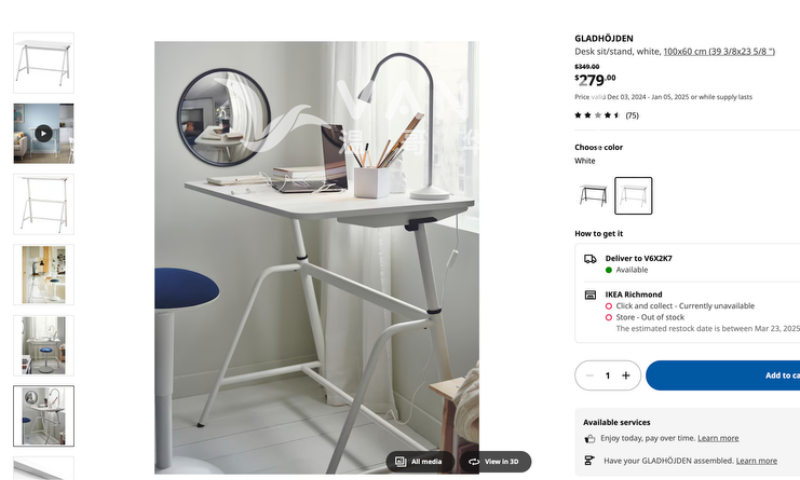The width and height of the screenshot is (800, 480).
Task: Open All media gallery
Action: pos(419,462)
